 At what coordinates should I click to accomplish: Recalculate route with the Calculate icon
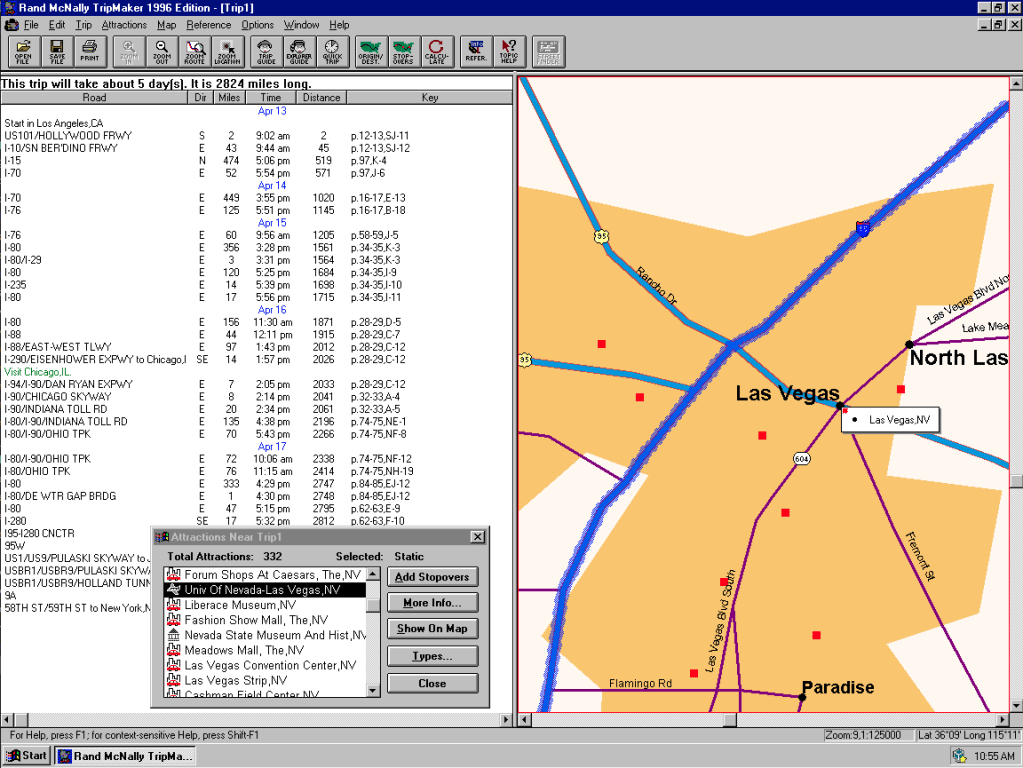click(x=436, y=50)
